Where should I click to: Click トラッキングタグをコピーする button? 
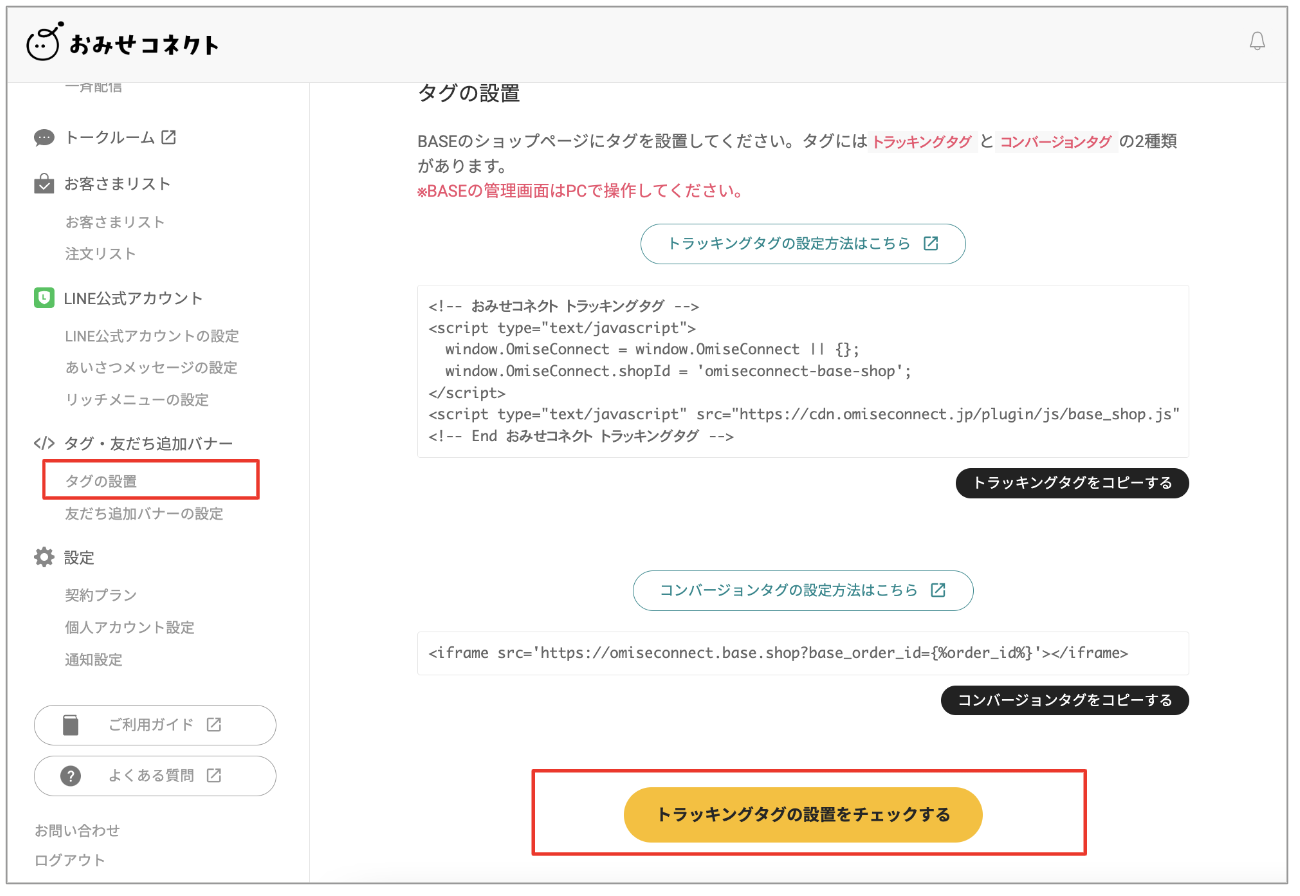[x=1072, y=483]
